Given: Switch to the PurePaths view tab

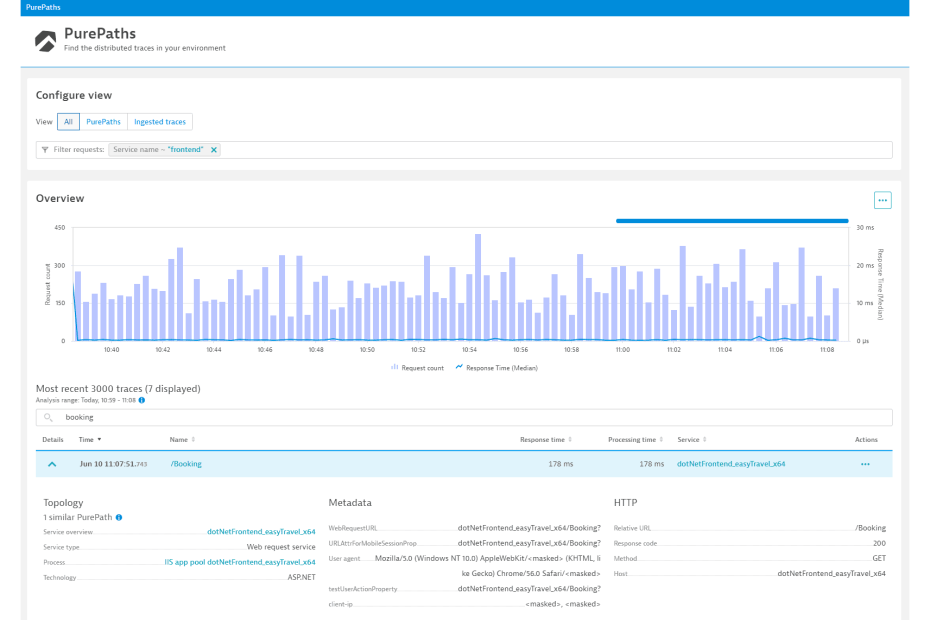Looking at the screenshot, I should pos(103,122).
